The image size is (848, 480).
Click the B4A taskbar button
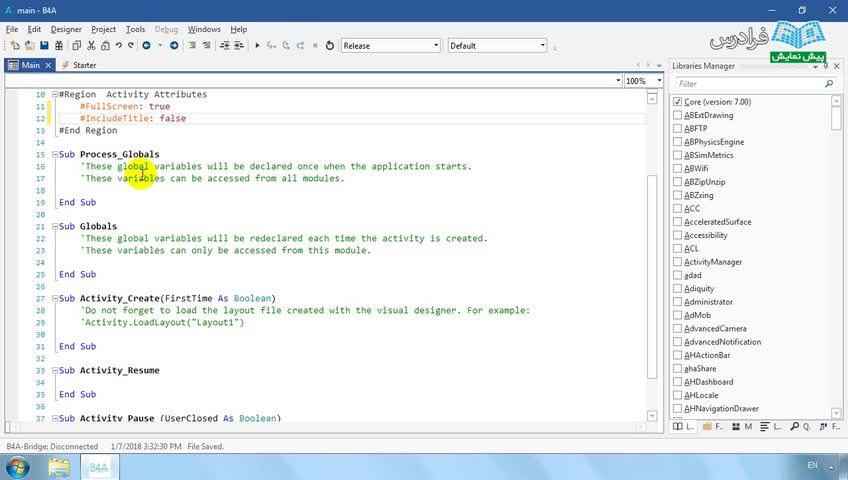click(100, 467)
